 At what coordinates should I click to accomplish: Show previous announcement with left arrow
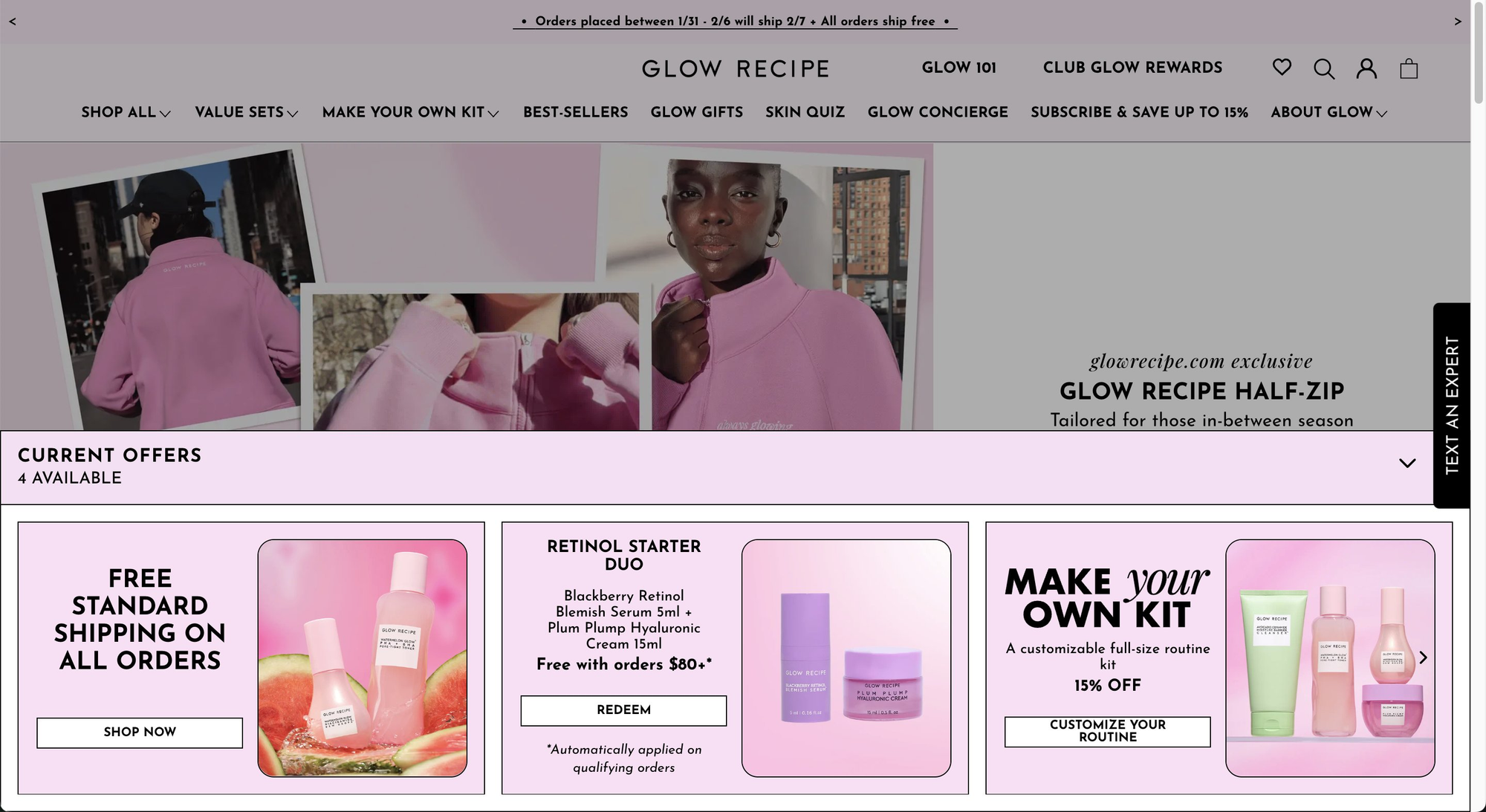(13, 22)
